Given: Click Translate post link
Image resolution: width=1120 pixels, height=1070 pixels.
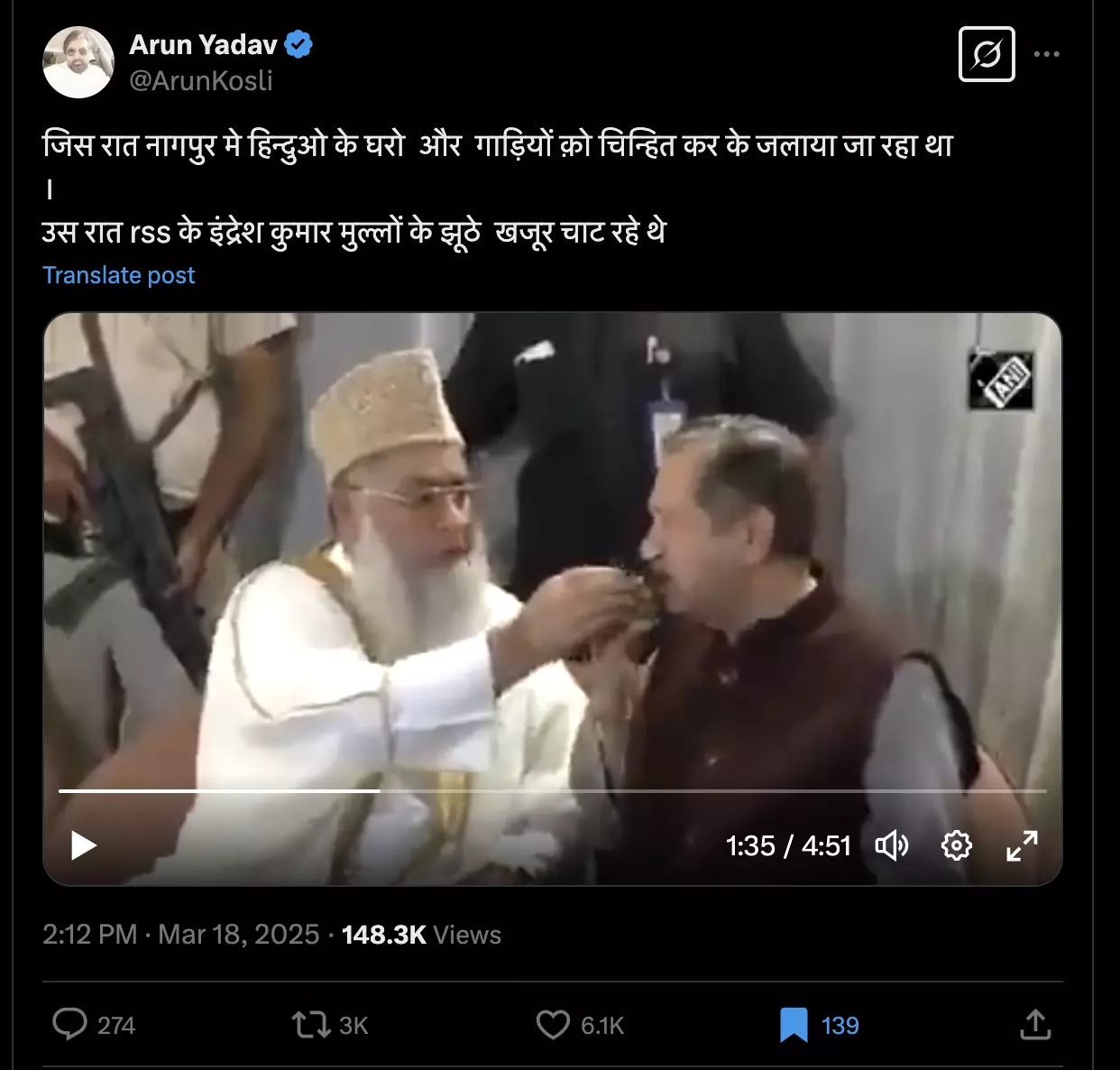Looking at the screenshot, I should pos(118,275).
